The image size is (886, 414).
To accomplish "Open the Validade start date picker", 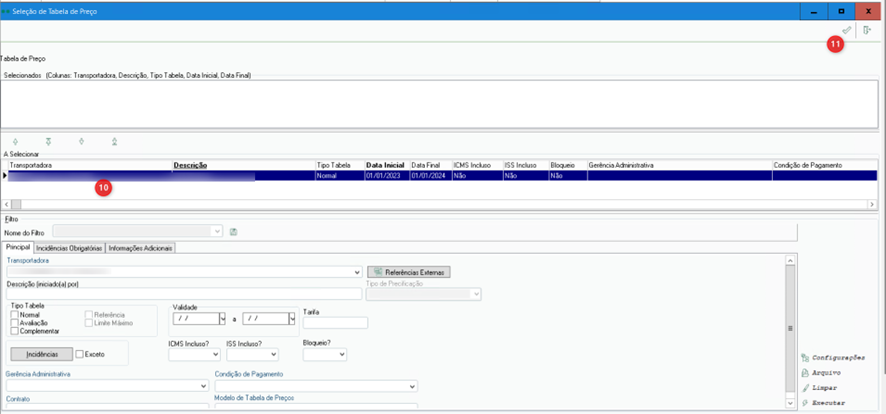I will (x=223, y=319).
